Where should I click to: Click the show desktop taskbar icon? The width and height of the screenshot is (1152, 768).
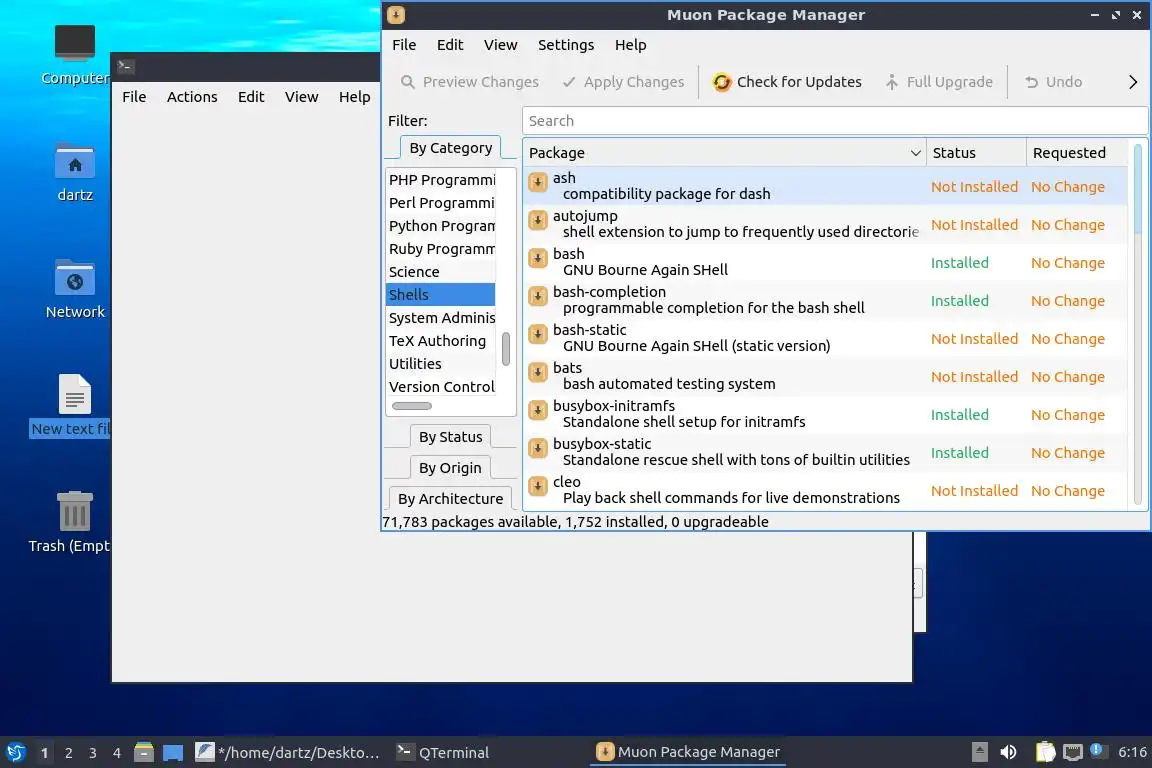coord(173,753)
